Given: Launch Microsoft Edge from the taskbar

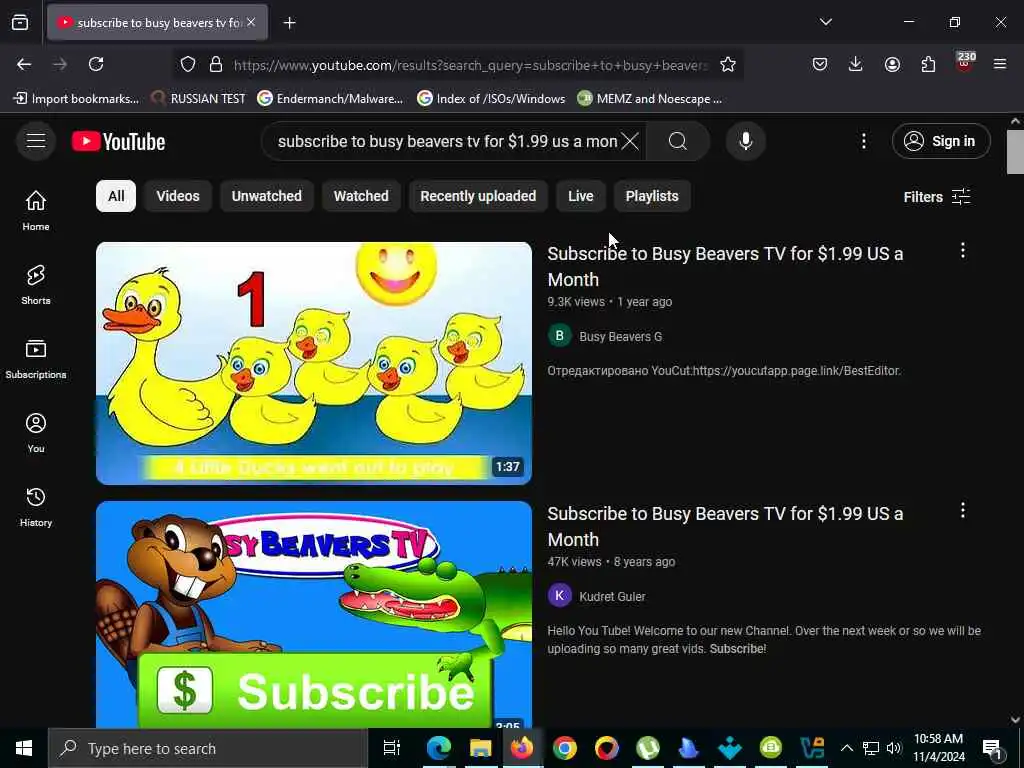Looking at the screenshot, I should click(x=438, y=748).
